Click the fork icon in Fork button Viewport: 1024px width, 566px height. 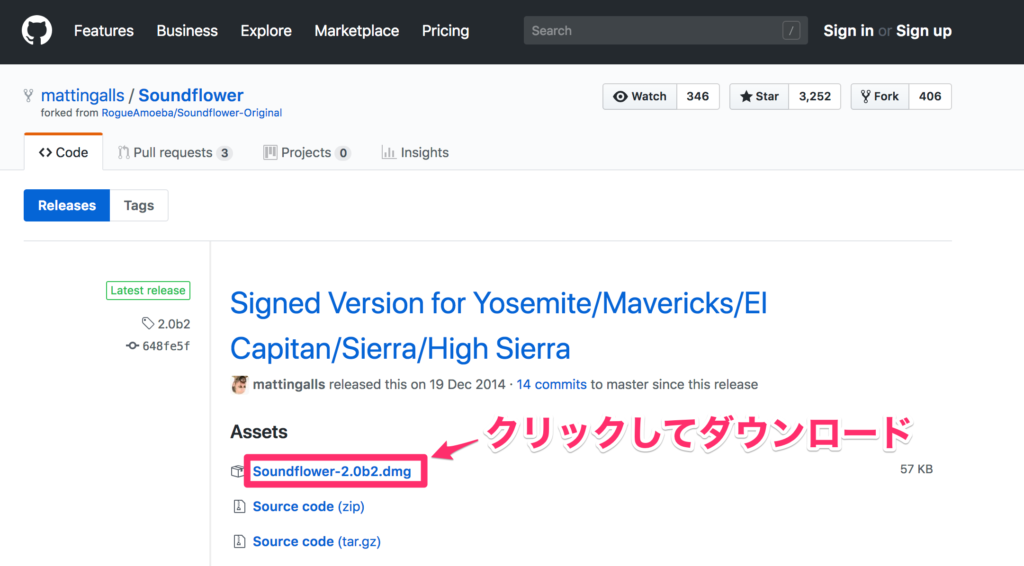pyautogui.click(x=866, y=97)
